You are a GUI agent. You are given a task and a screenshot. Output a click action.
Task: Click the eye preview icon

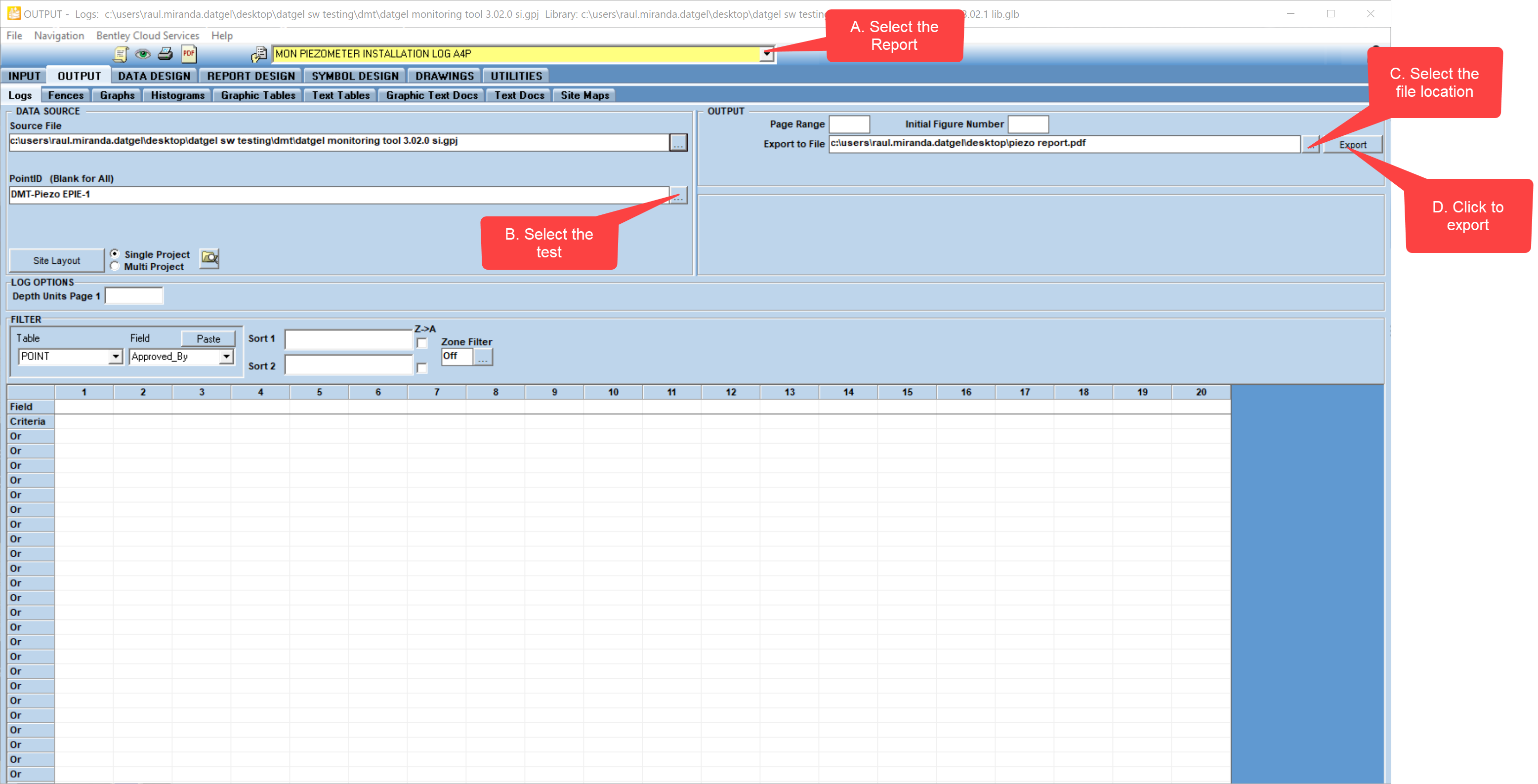143,54
